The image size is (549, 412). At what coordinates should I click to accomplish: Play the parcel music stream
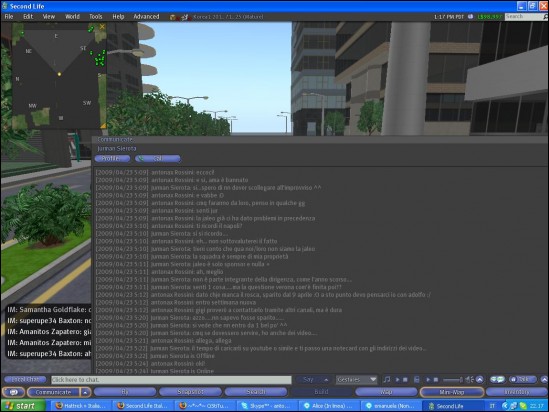(397, 379)
